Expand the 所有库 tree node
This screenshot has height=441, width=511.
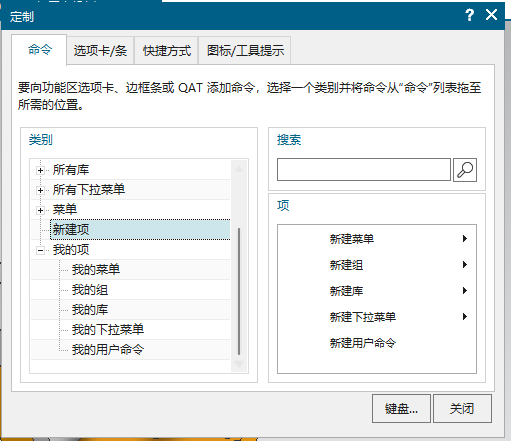coord(40,170)
